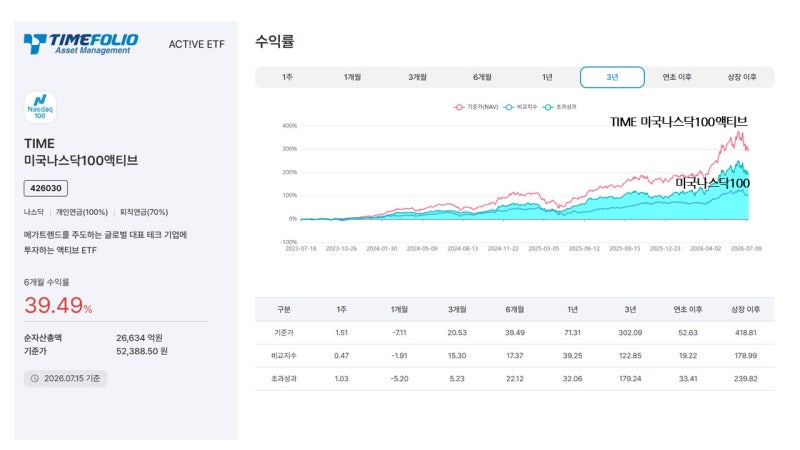Click the 2026.07.15 기준 date badge

tap(65, 379)
